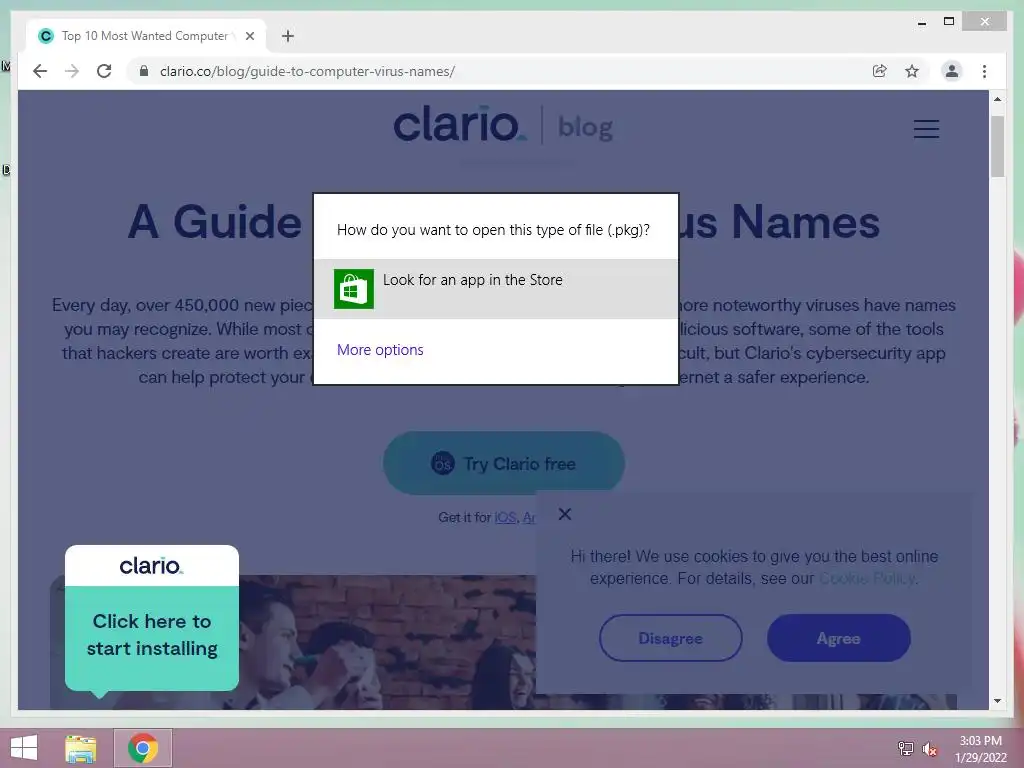This screenshot has width=1024, height=768.
Task: Click the browser forward arrow
Action: coord(72,71)
